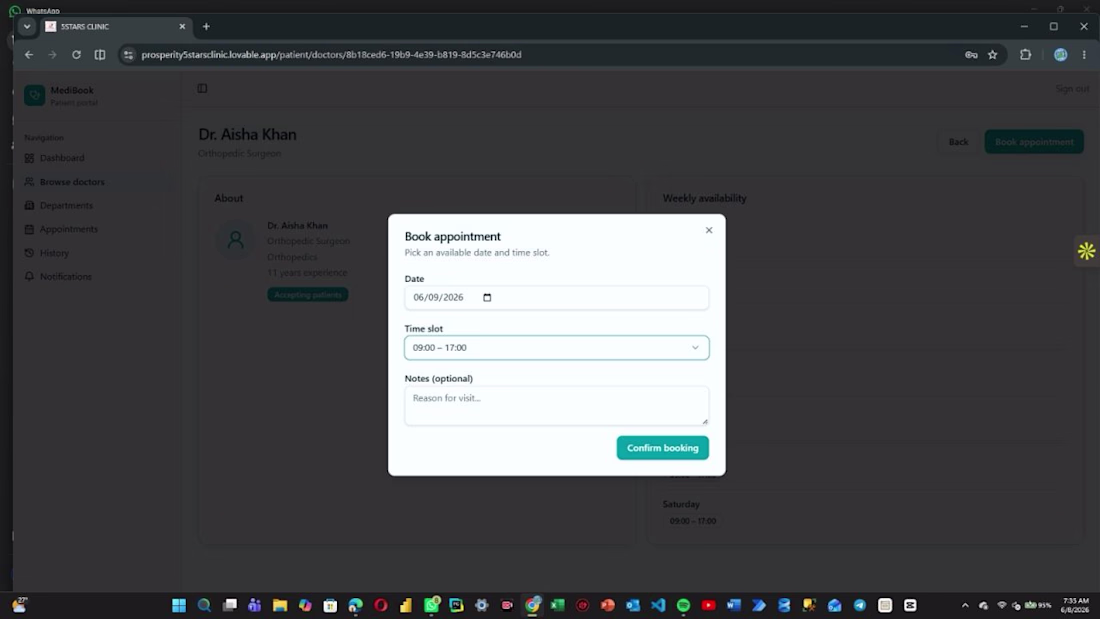Open the password manager key icon
Screen dimensions: 1100x619
click(x=971, y=55)
